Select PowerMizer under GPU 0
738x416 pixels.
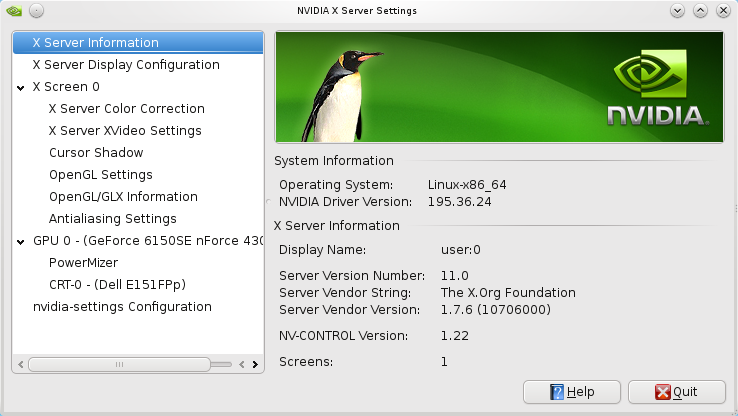pyautogui.click(x=83, y=263)
